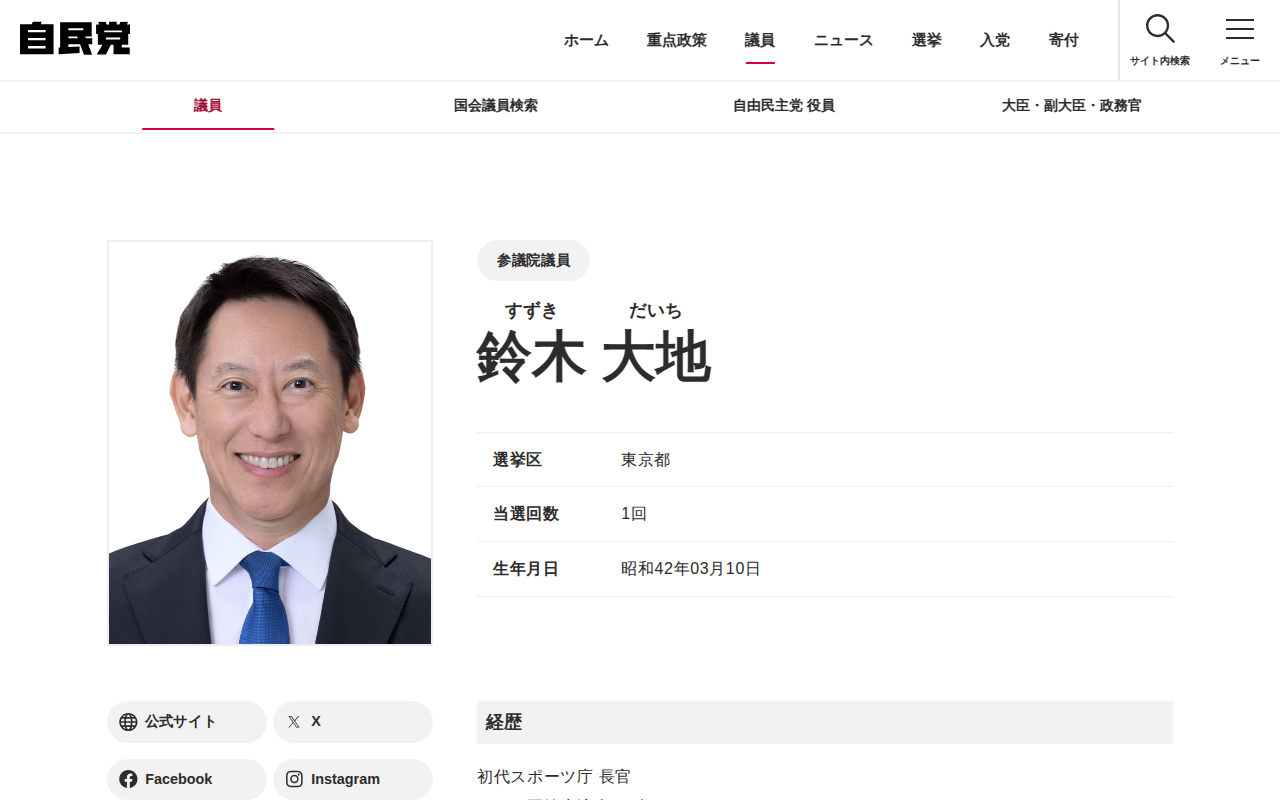This screenshot has width=1280, height=800.
Task: Open 選挙 navigation item
Action: coord(927,40)
